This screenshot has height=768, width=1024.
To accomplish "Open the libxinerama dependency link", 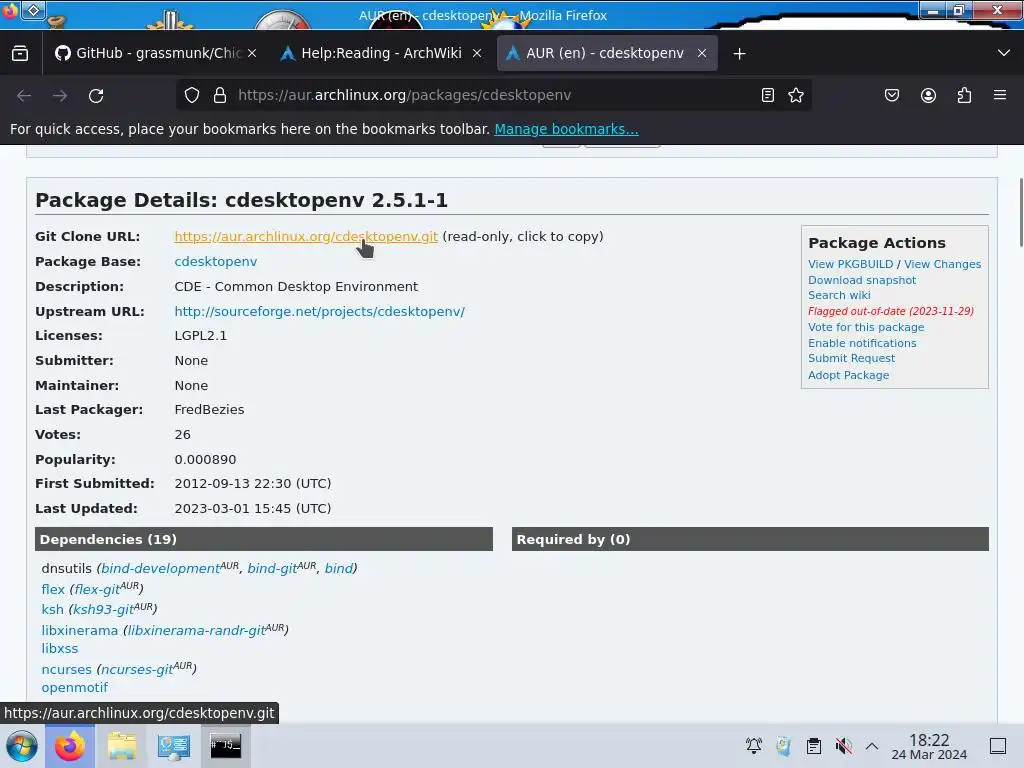I will coord(80,630).
